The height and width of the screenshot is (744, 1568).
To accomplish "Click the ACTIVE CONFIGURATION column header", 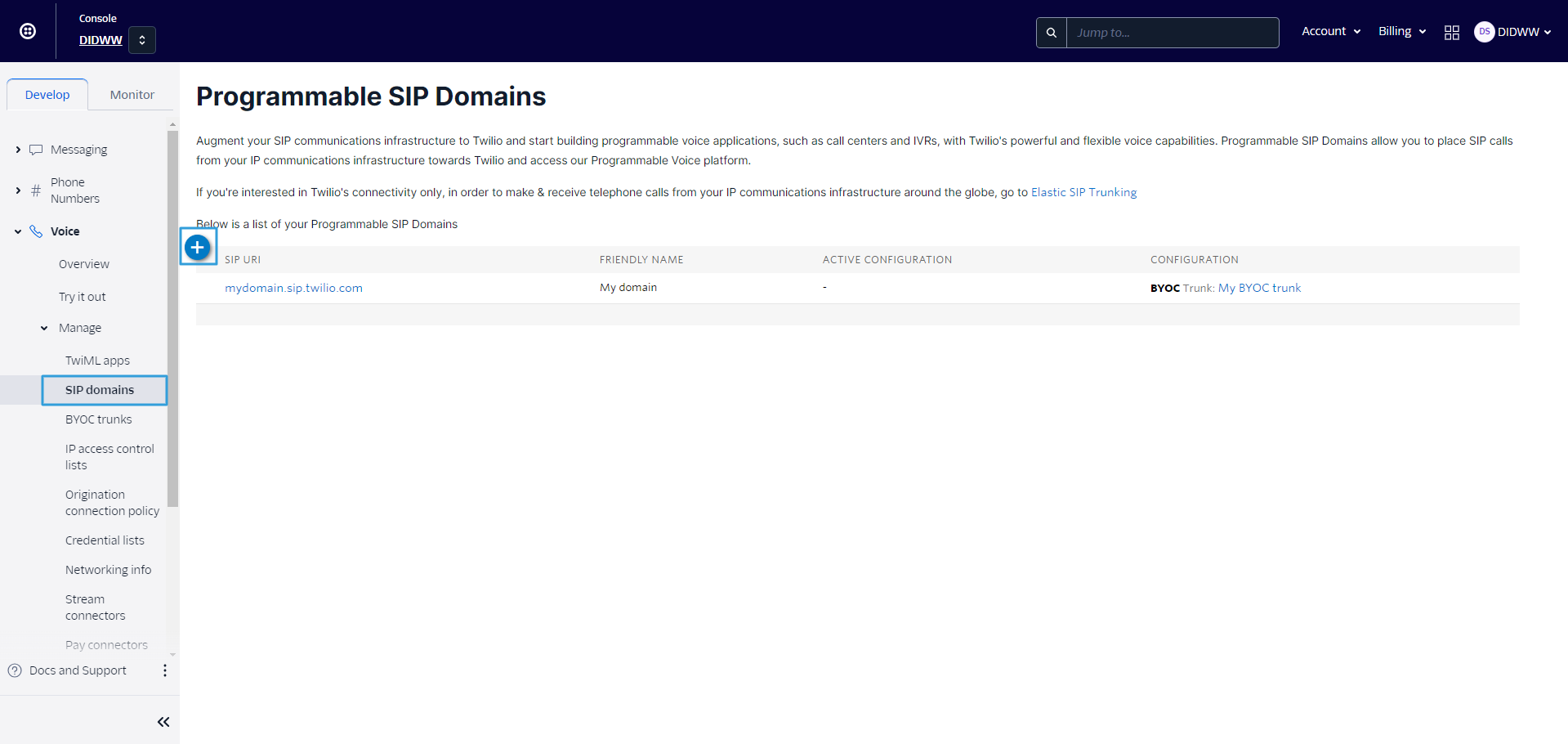I will 887,260.
